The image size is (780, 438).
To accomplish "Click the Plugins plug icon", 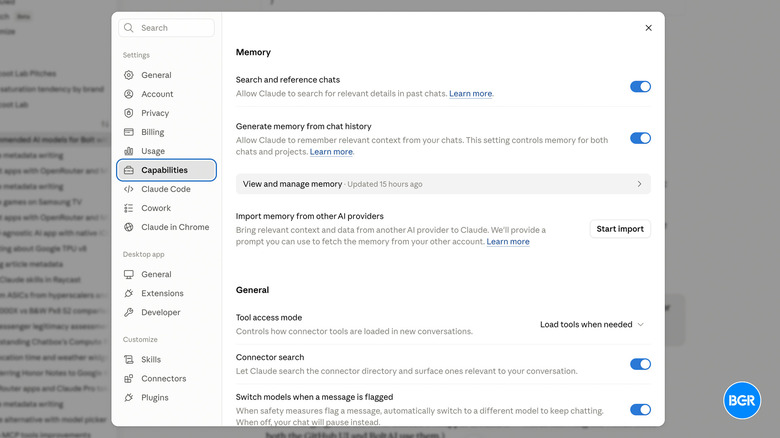I will pos(129,397).
